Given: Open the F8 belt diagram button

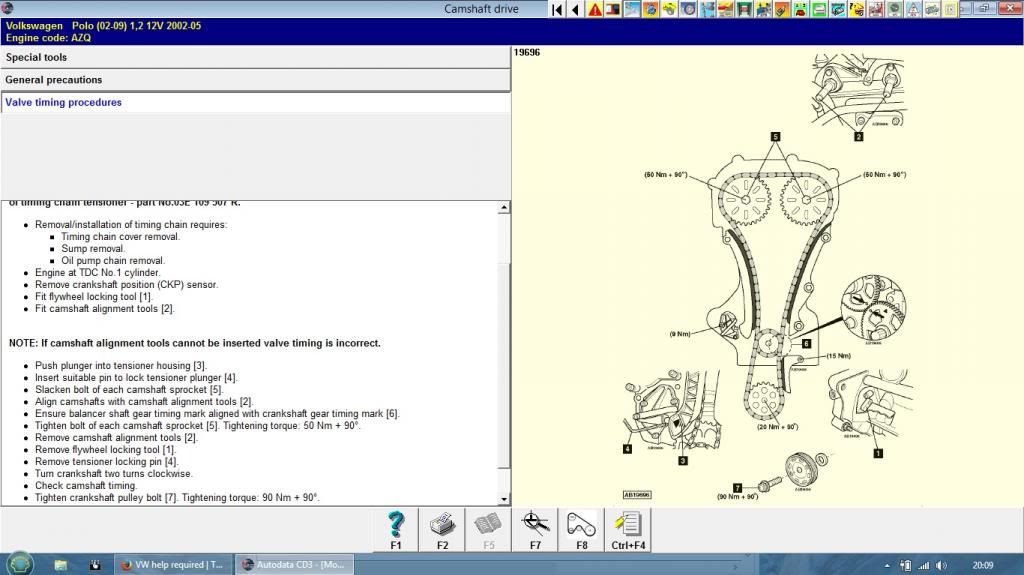Looking at the screenshot, I should point(581,529).
